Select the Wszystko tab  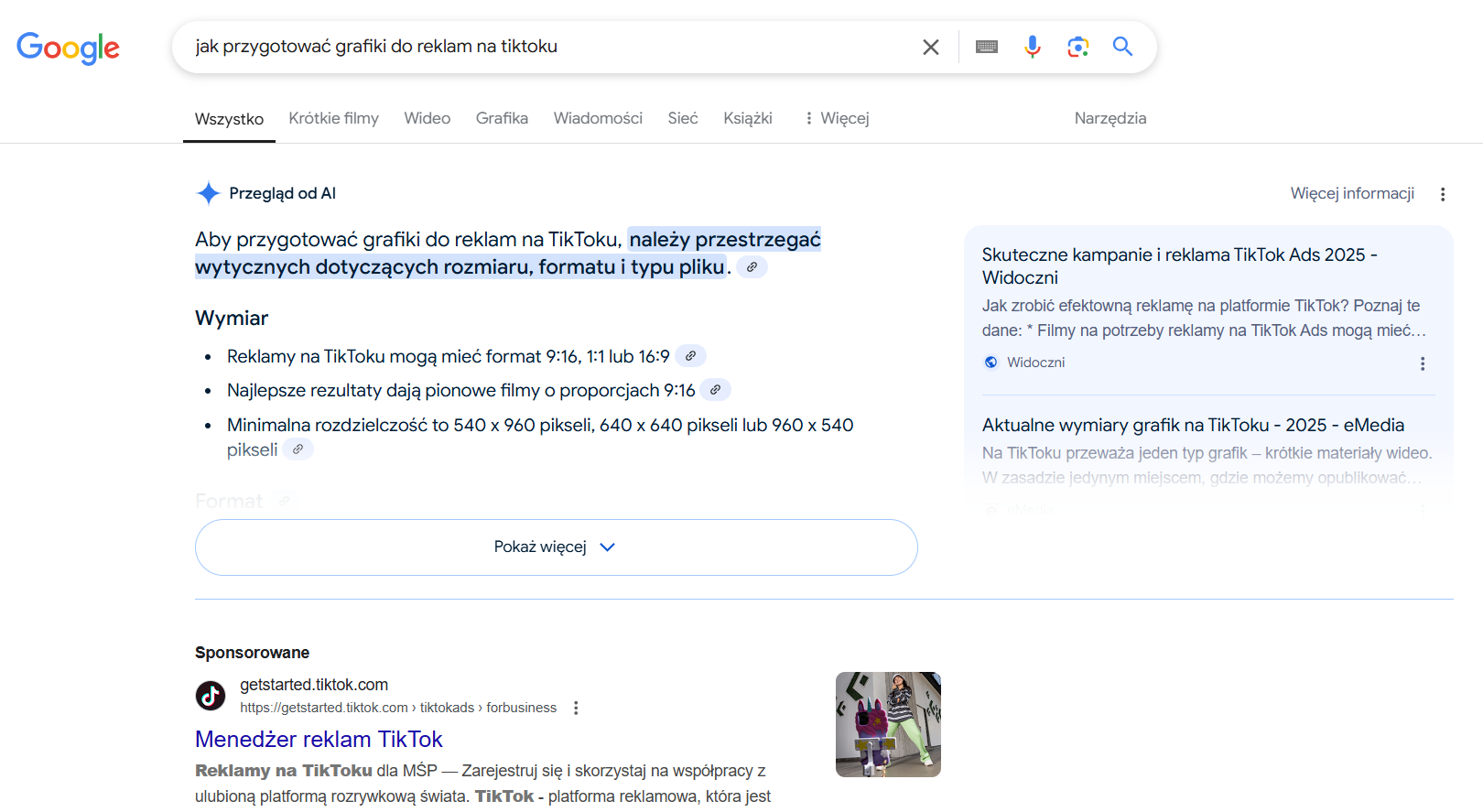tap(229, 119)
